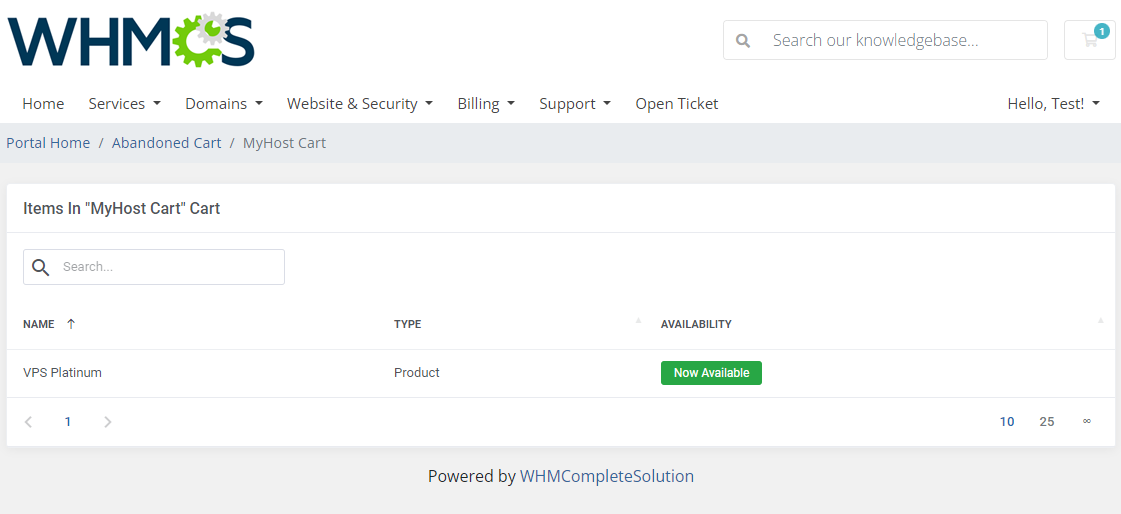The height and width of the screenshot is (514, 1121).
Task: Click the Type column sort arrow
Action: 638,321
